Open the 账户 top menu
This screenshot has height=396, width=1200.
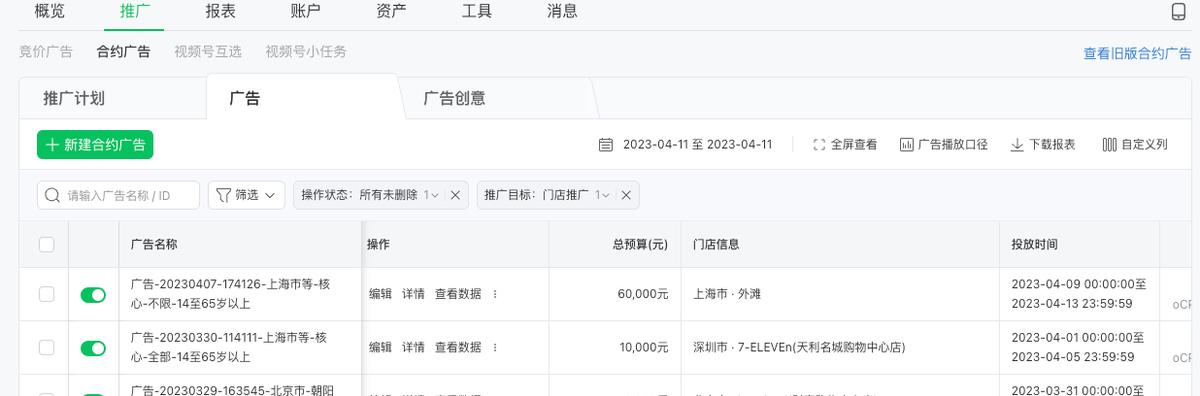click(x=306, y=11)
